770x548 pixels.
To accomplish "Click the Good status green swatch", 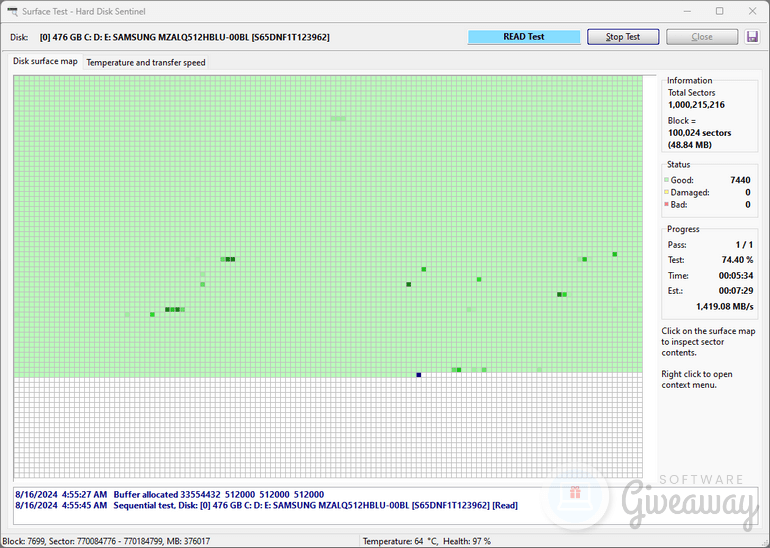I will pyautogui.click(x=666, y=180).
